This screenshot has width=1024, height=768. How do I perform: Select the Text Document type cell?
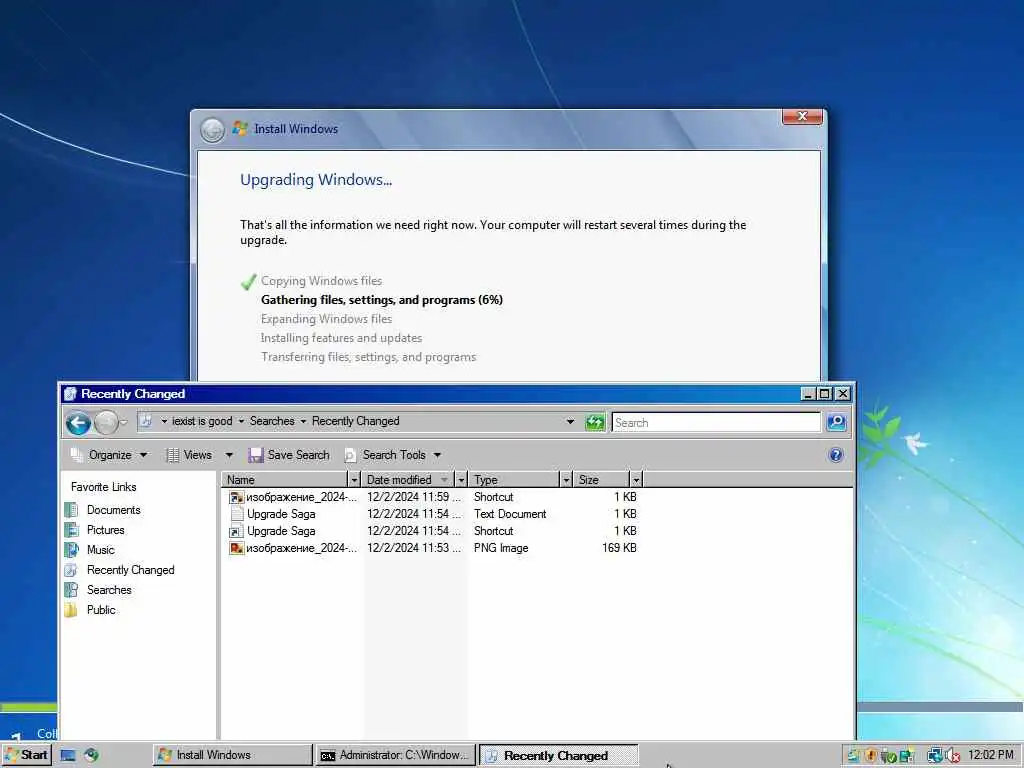tap(510, 514)
